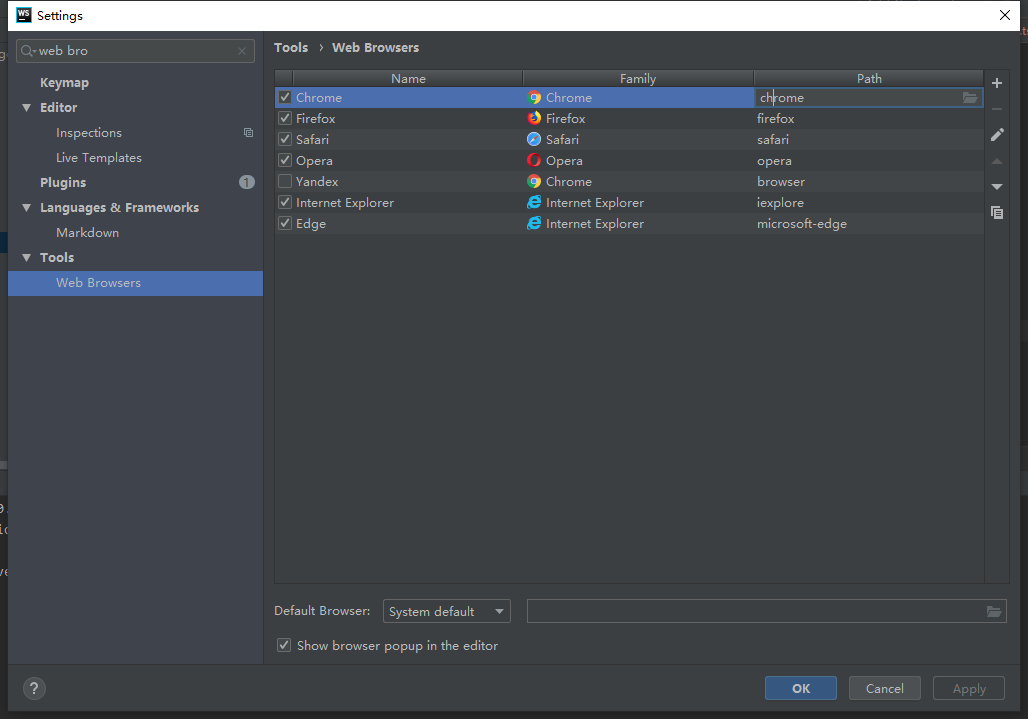Click the settings search field
Image resolution: width=1028 pixels, height=719 pixels.
(135, 50)
